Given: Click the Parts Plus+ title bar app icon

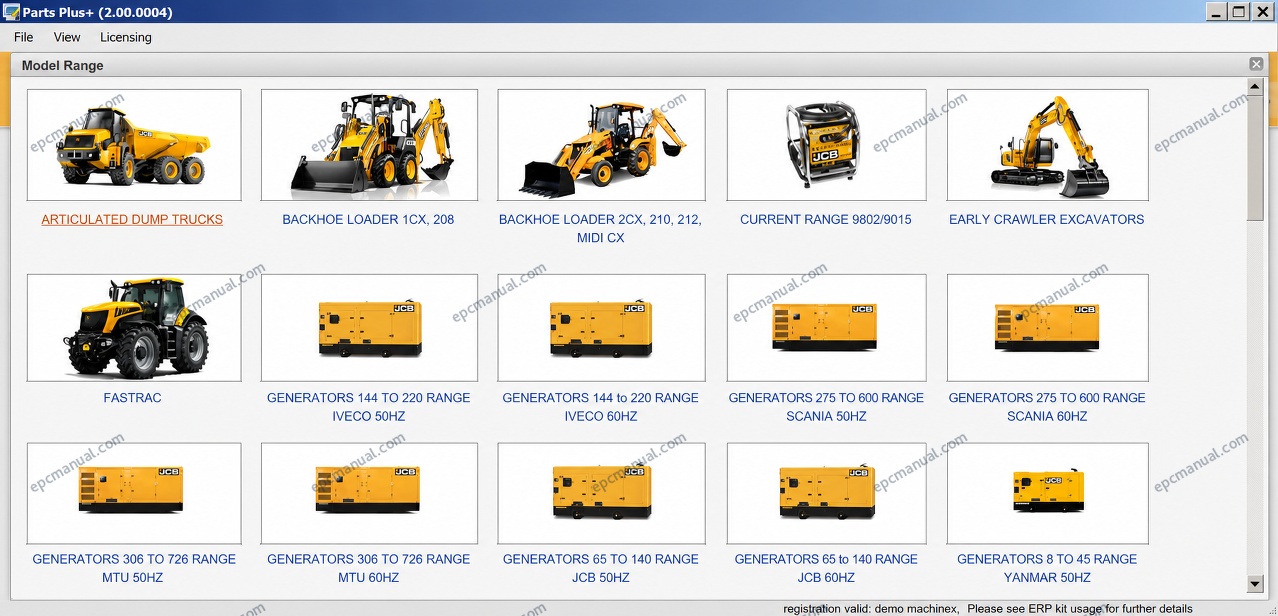Looking at the screenshot, I should [12, 12].
